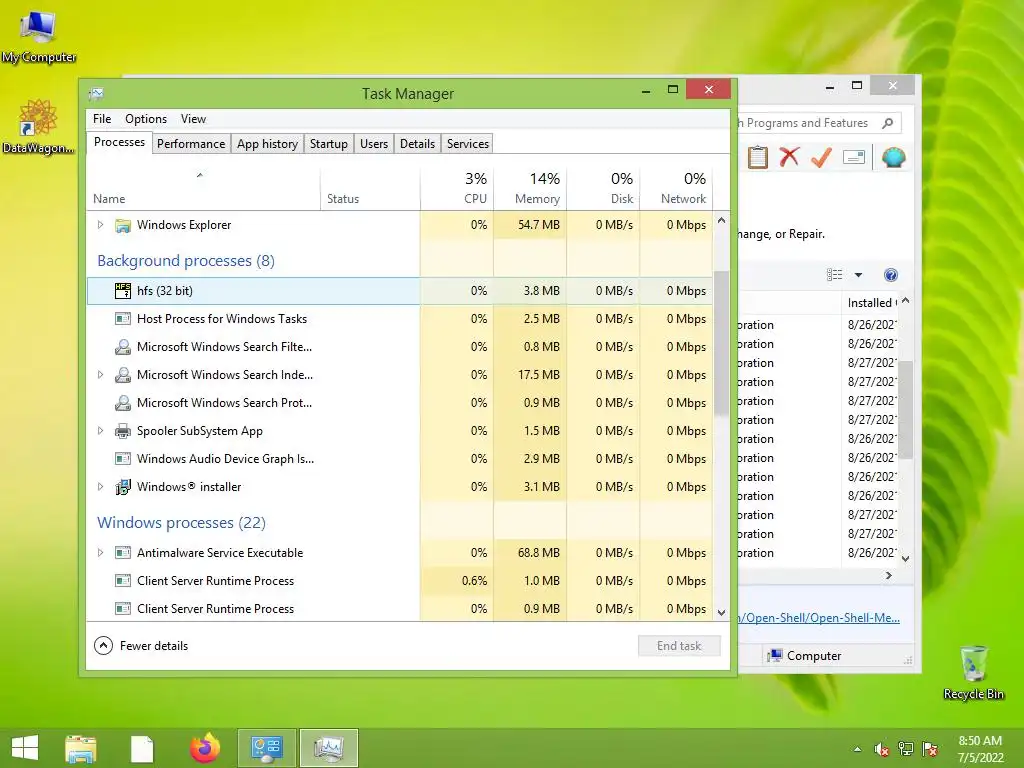
Task: Click the Open-Shell hyperlink in Programs and Features
Action: coord(819,618)
